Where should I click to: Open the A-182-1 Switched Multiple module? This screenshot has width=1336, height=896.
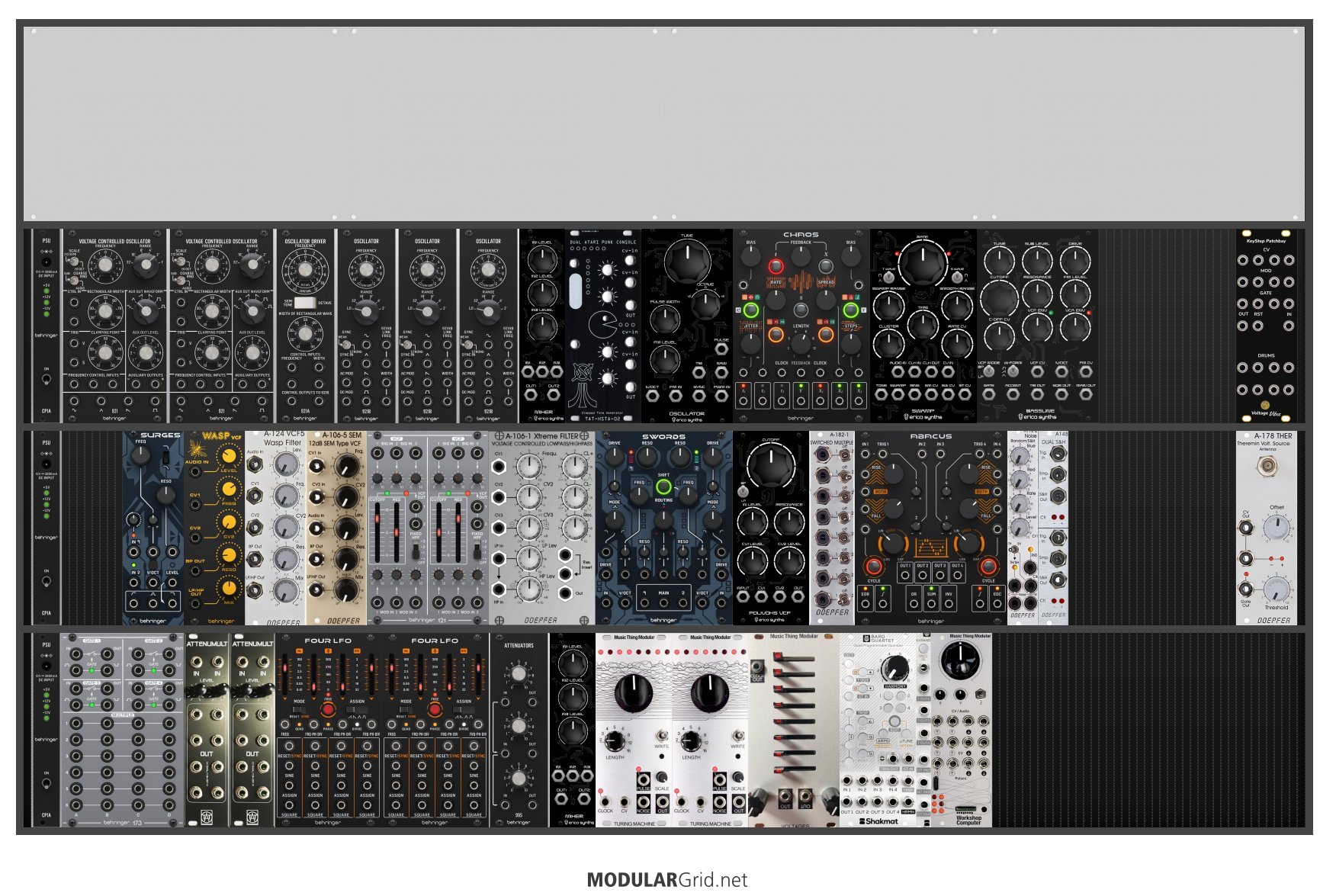pyautogui.click(x=832, y=528)
